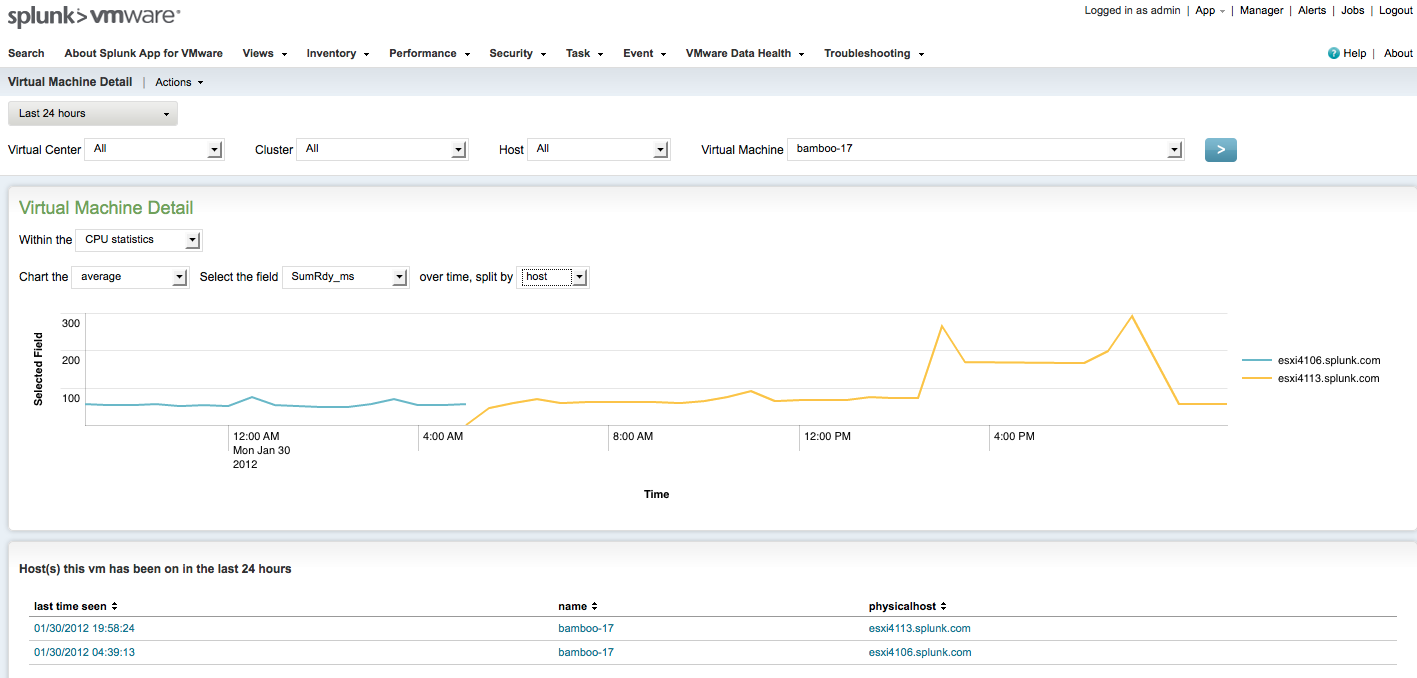This screenshot has width=1417, height=678.
Task: Go to the Manager link
Action: (1262, 10)
